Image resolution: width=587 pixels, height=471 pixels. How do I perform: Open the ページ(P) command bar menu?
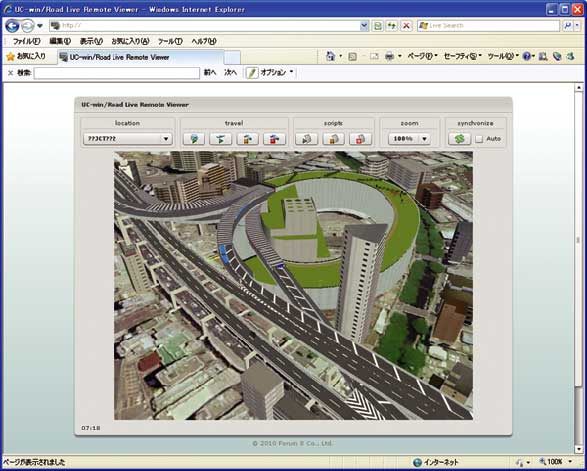point(422,57)
